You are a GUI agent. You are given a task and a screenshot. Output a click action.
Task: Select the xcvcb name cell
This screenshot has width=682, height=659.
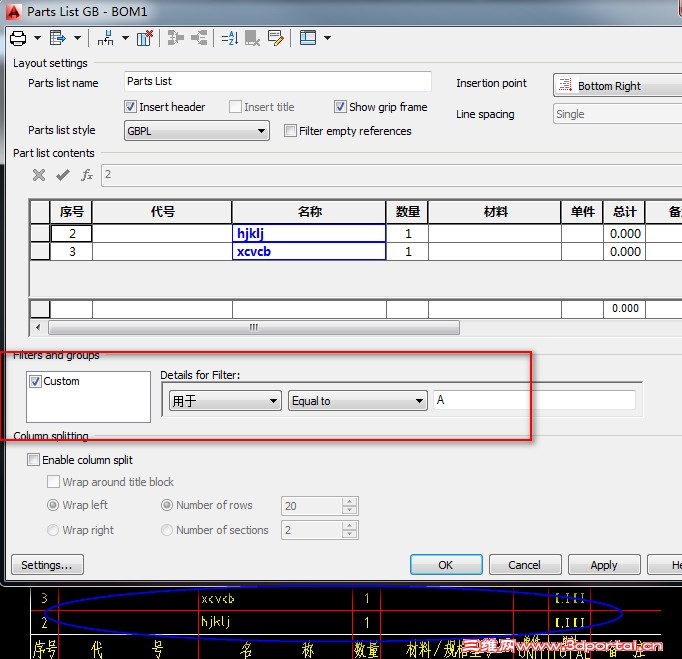click(309, 251)
